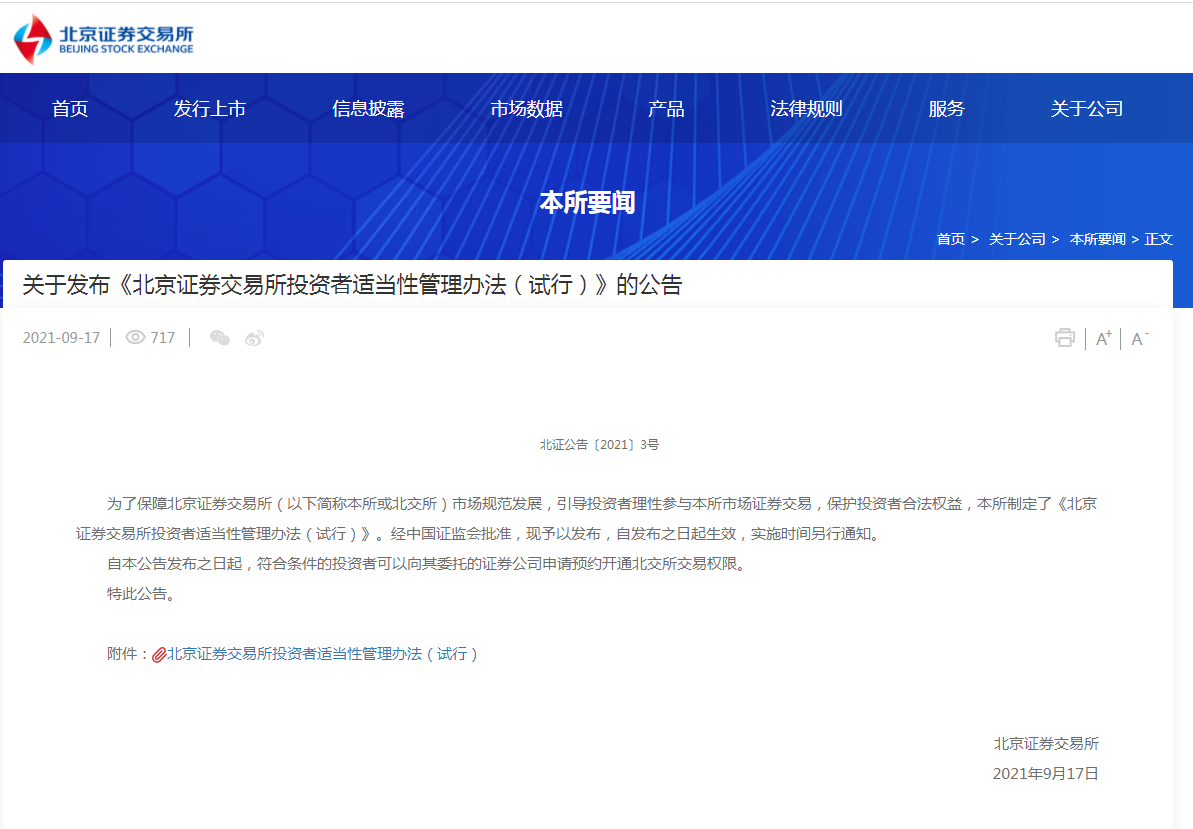Go to 关于公司 in the breadcrumb
The width and height of the screenshot is (1193, 829).
[x=1016, y=239]
